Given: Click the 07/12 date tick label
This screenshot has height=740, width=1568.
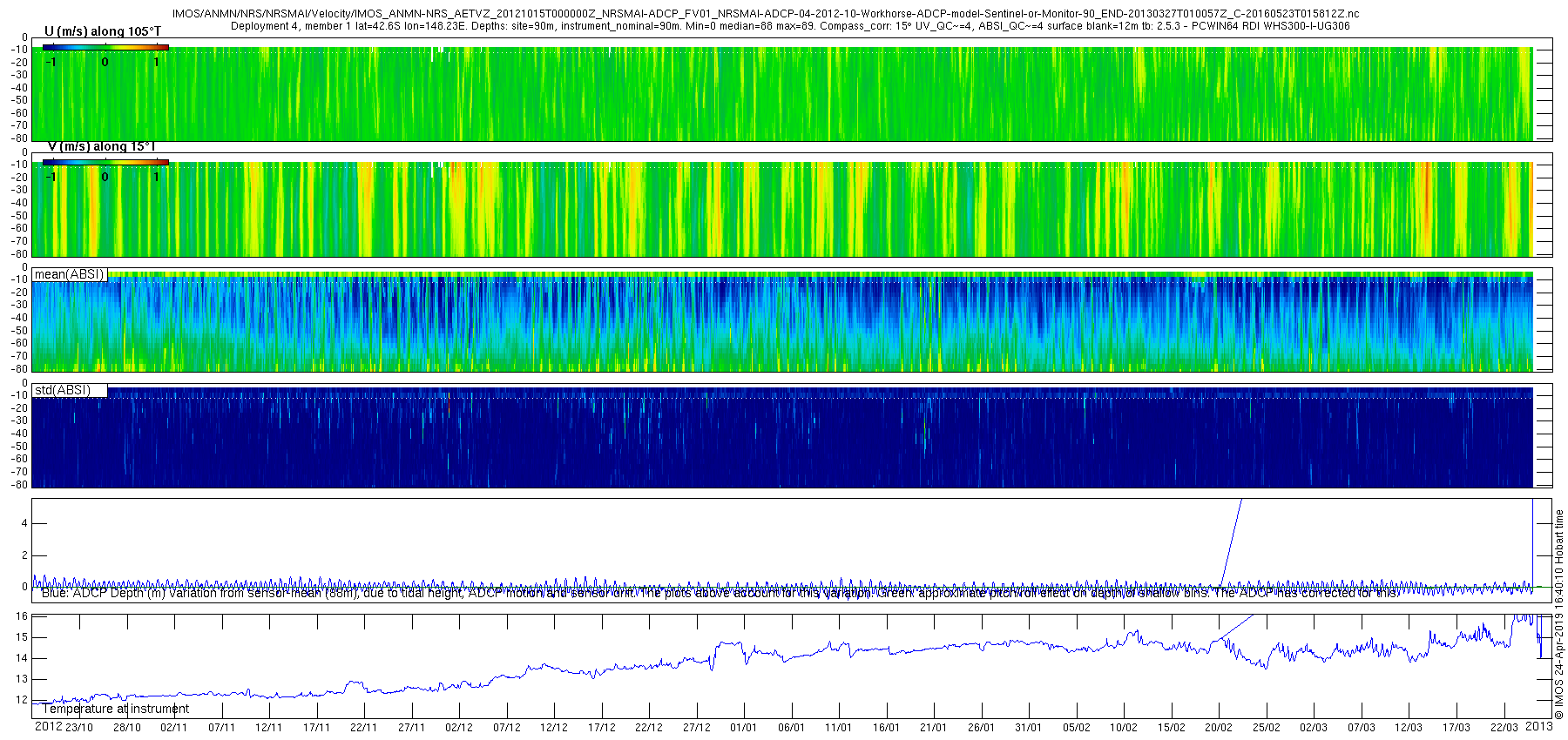Looking at the screenshot, I should coord(506,728).
